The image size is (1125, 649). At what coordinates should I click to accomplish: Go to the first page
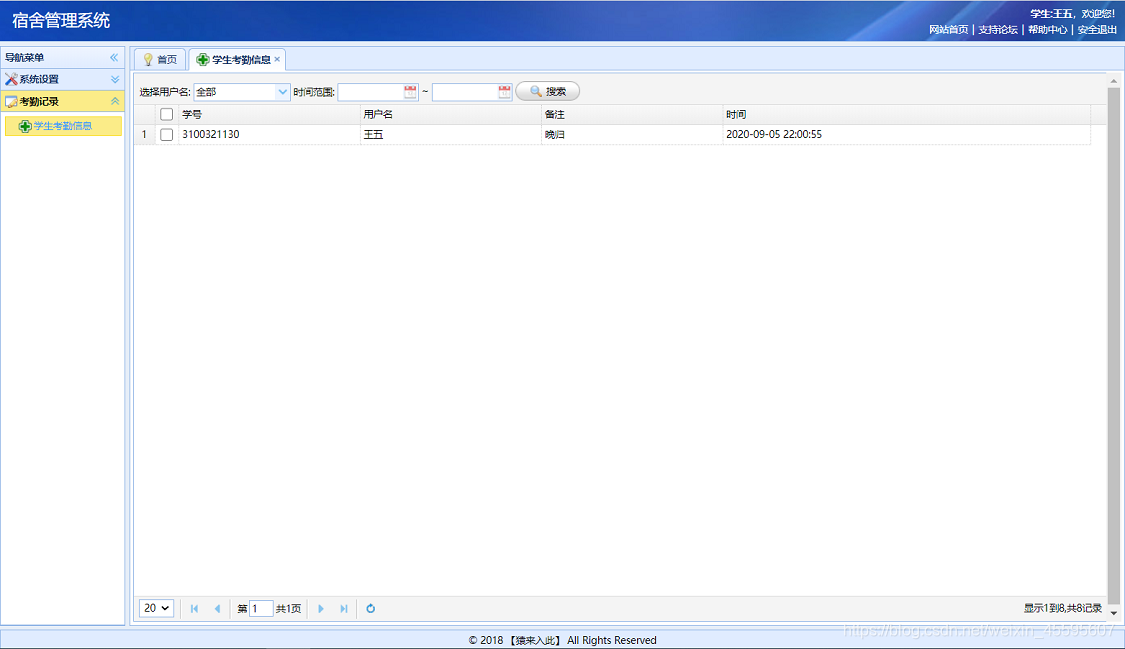(194, 609)
